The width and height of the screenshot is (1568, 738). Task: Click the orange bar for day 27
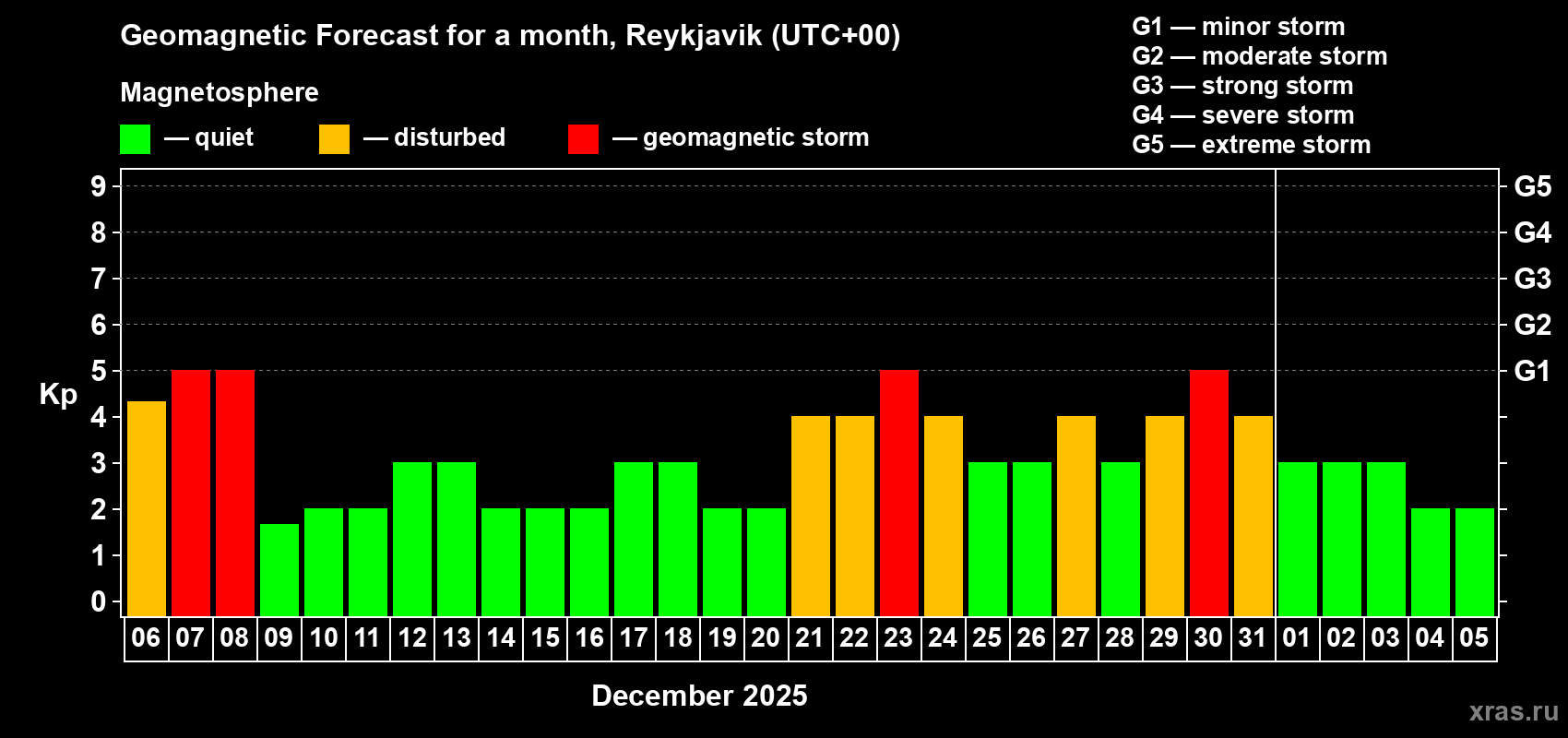(x=1076, y=517)
